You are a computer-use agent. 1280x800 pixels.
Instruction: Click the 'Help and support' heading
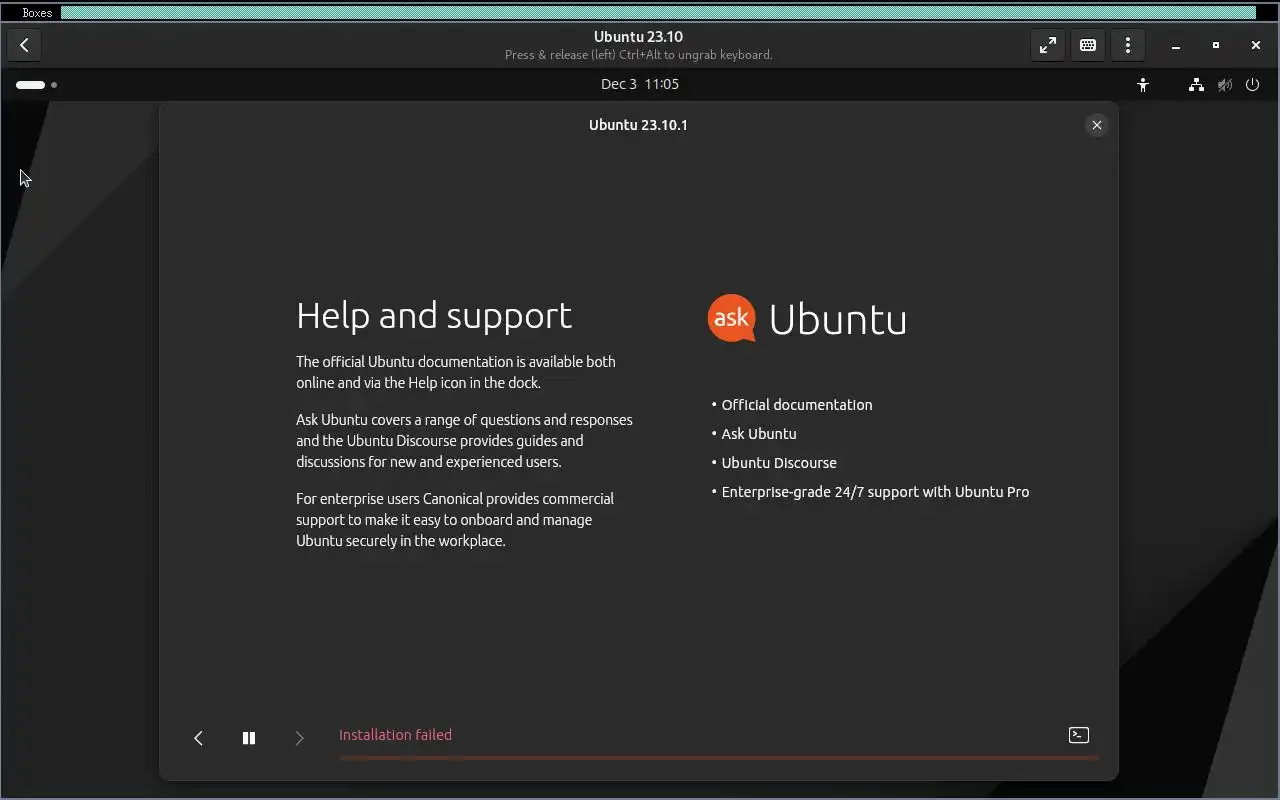point(434,316)
